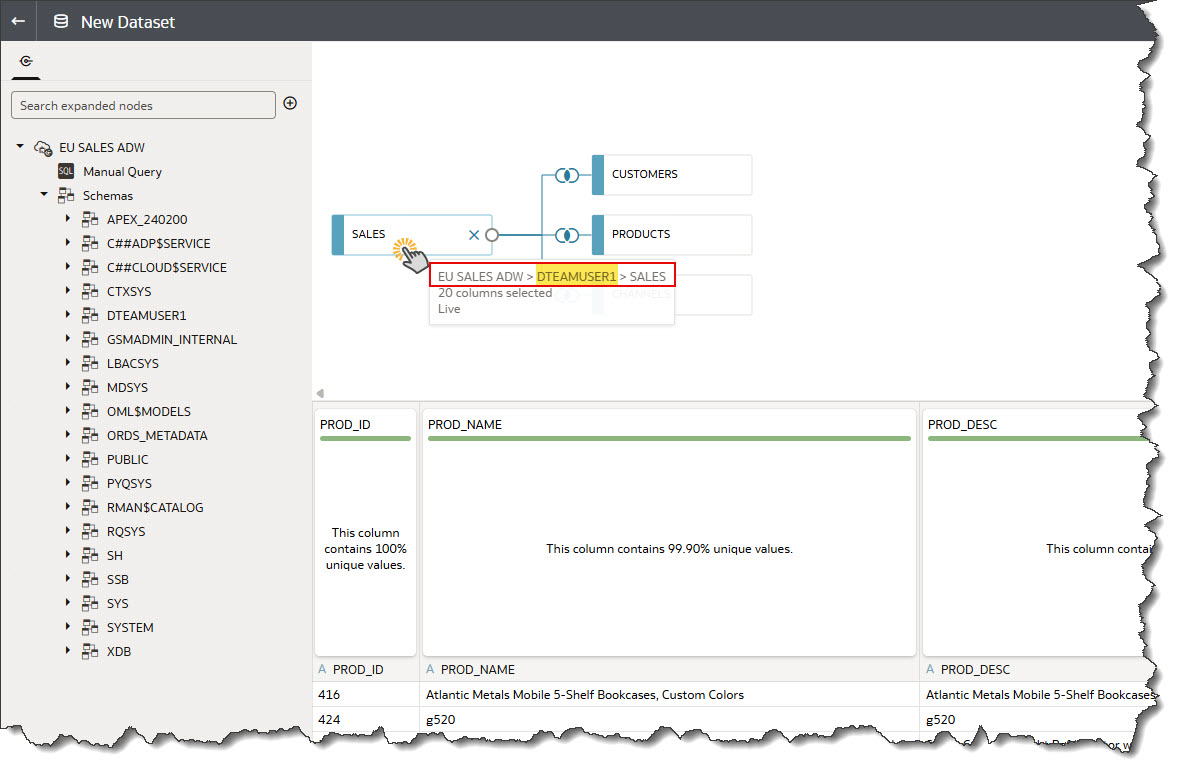The width and height of the screenshot is (1183, 771).
Task: Open Manual Query
Action: (x=122, y=172)
